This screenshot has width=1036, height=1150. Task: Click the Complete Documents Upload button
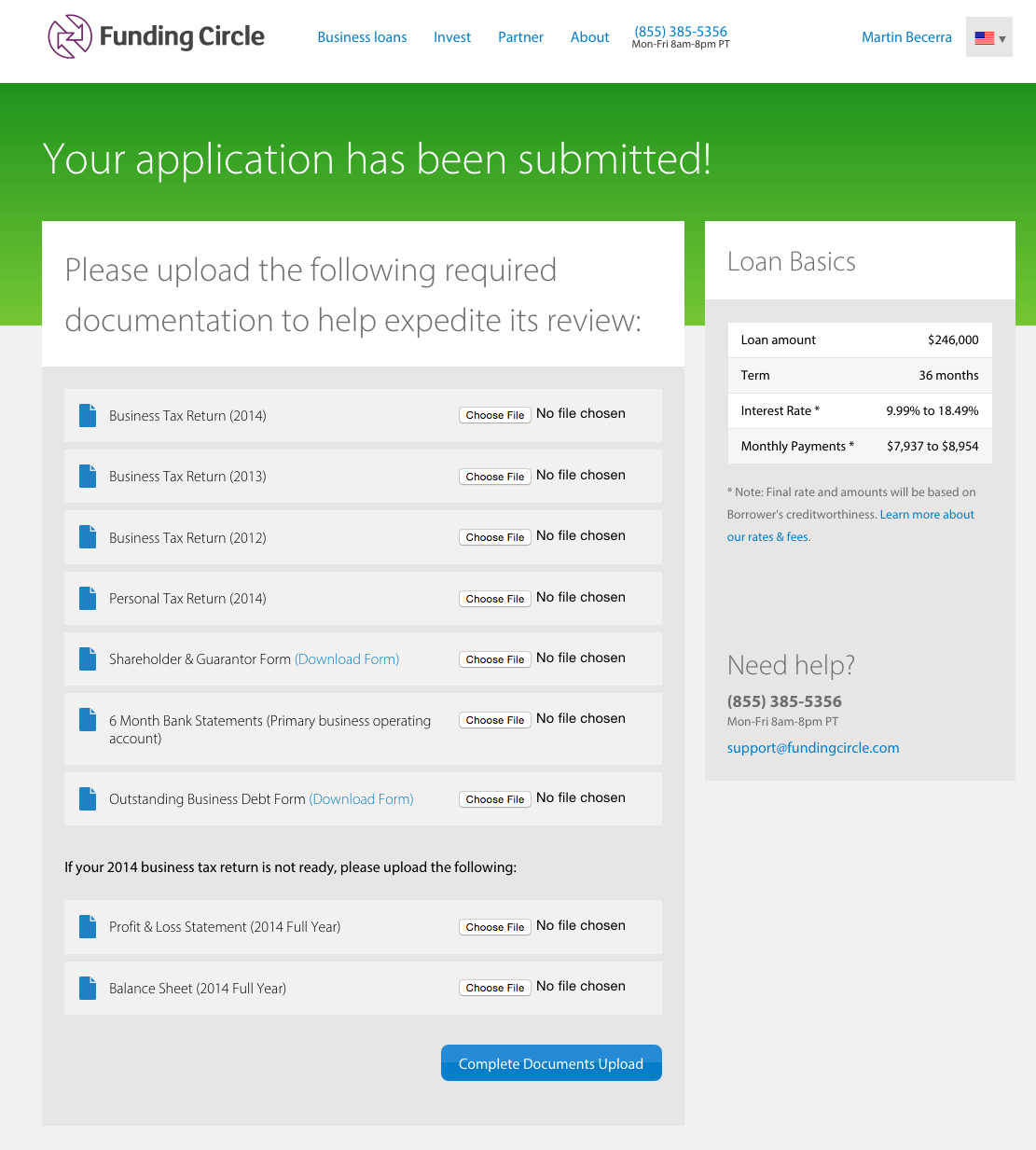[551, 1063]
